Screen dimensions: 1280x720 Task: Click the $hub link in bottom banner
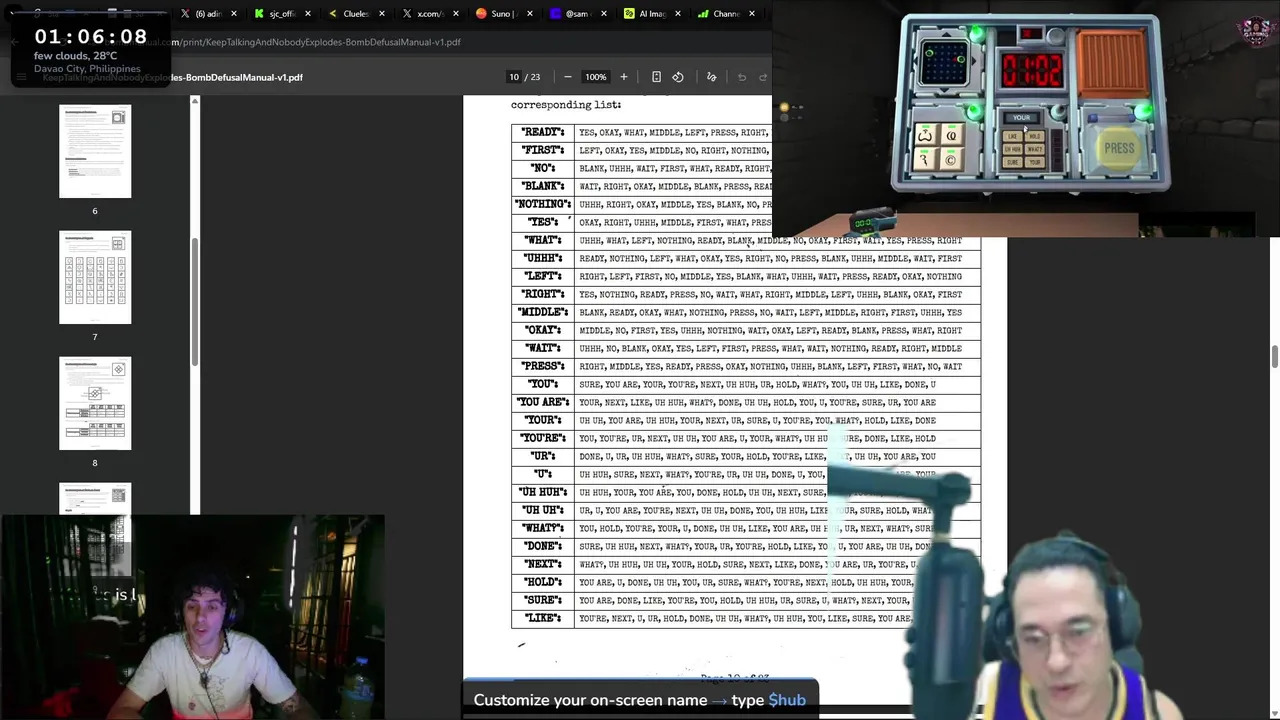[x=787, y=700]
